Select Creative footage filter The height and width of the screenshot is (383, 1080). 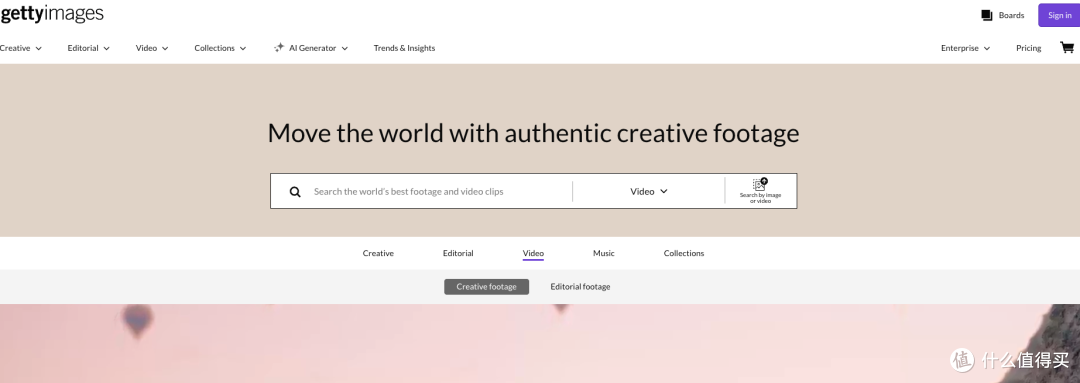(486, 287)
